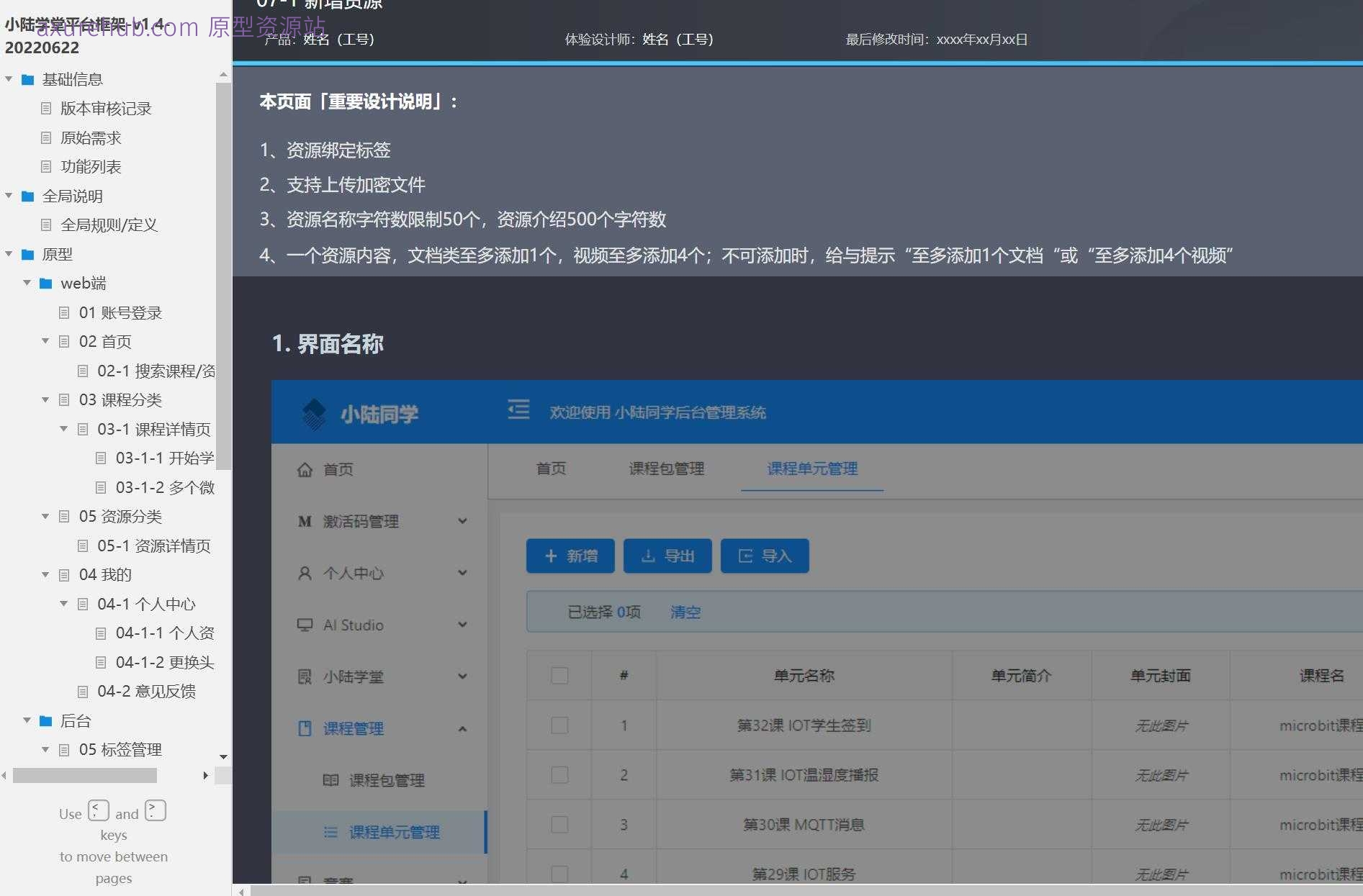
Task: Check the select-all checkbox in the table header
Action: point(559,675)
